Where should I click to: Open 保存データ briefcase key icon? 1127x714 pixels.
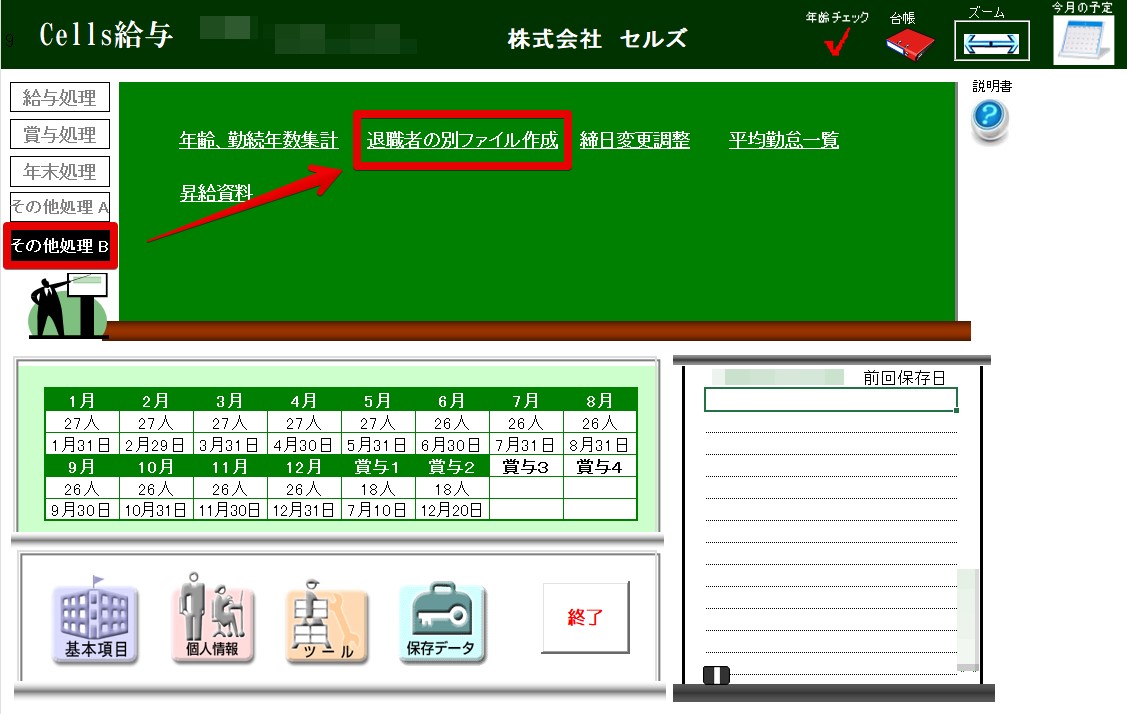tap(443, 622)
